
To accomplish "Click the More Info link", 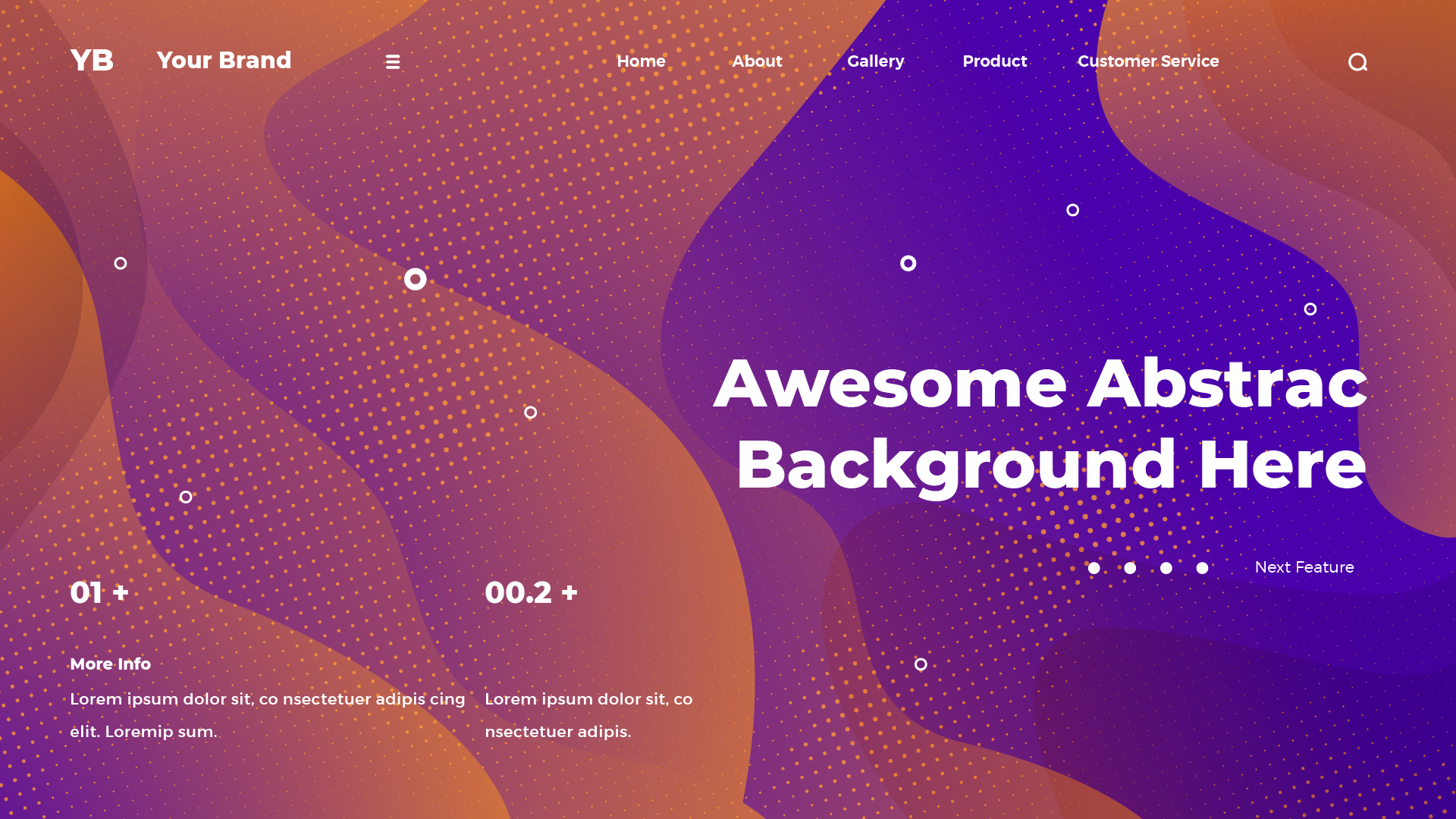I will [111, 663].
